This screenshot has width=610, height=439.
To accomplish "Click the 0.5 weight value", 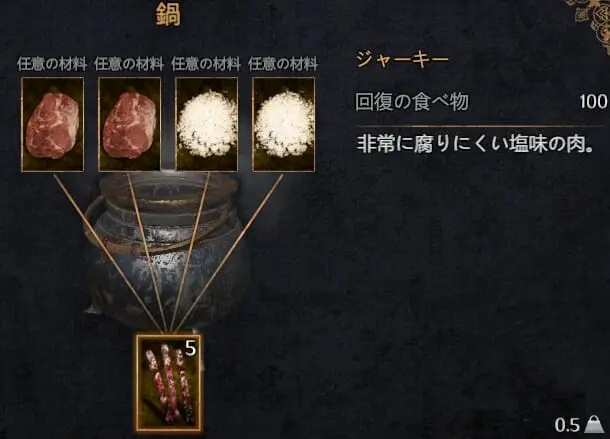I will 567,425.
